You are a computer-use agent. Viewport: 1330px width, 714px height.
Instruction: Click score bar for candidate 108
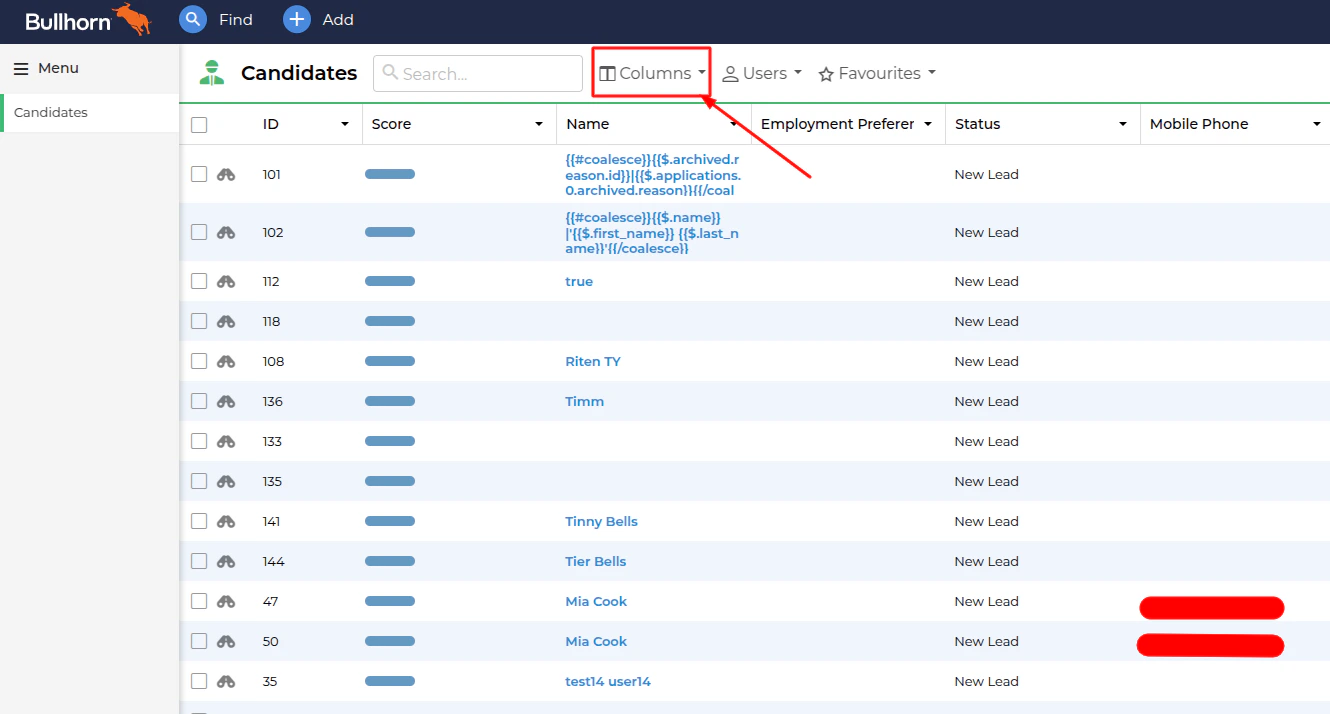(390, 361)
